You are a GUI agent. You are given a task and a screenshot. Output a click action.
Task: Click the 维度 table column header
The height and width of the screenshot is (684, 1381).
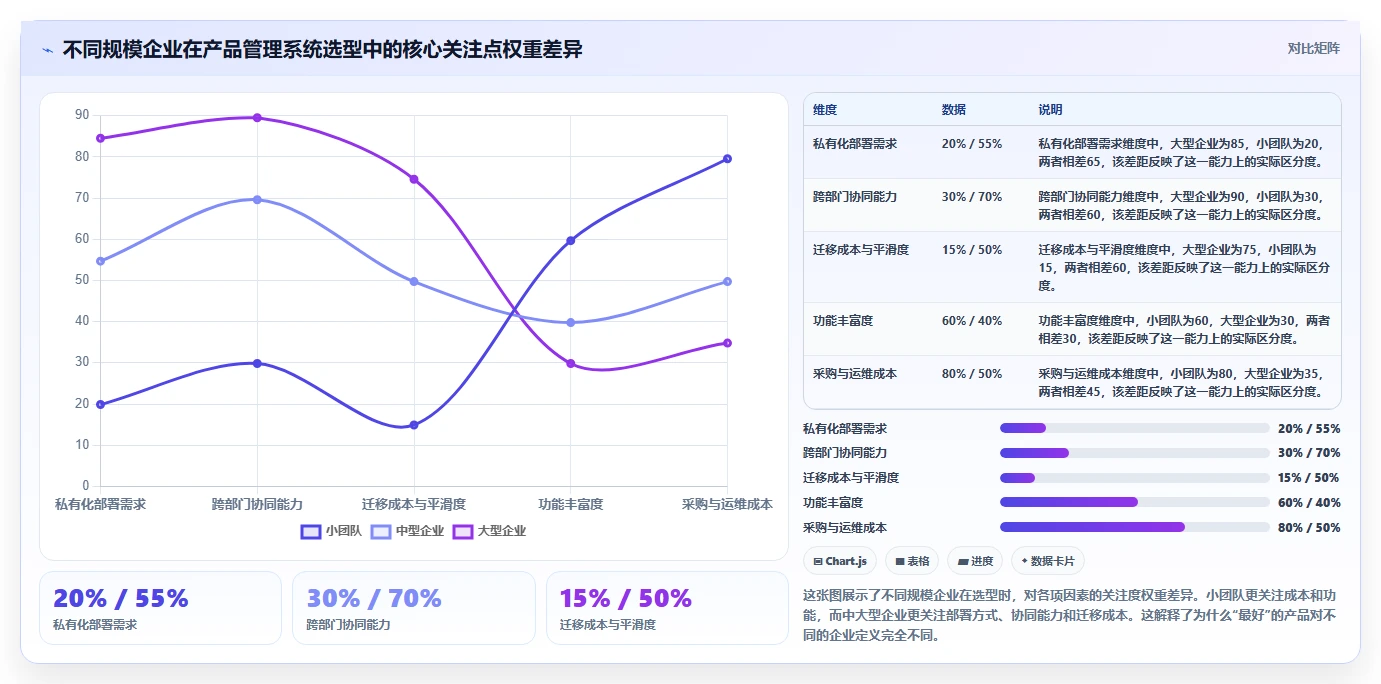coord(825,110)
